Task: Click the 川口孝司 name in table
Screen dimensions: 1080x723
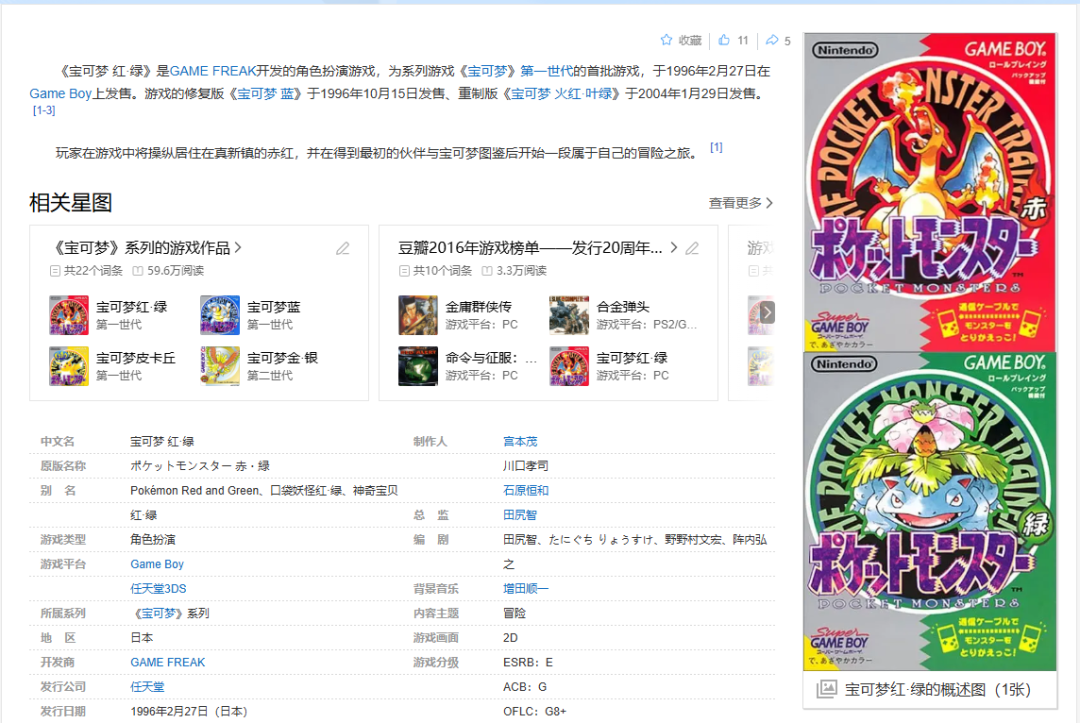Action: (526, 466)
